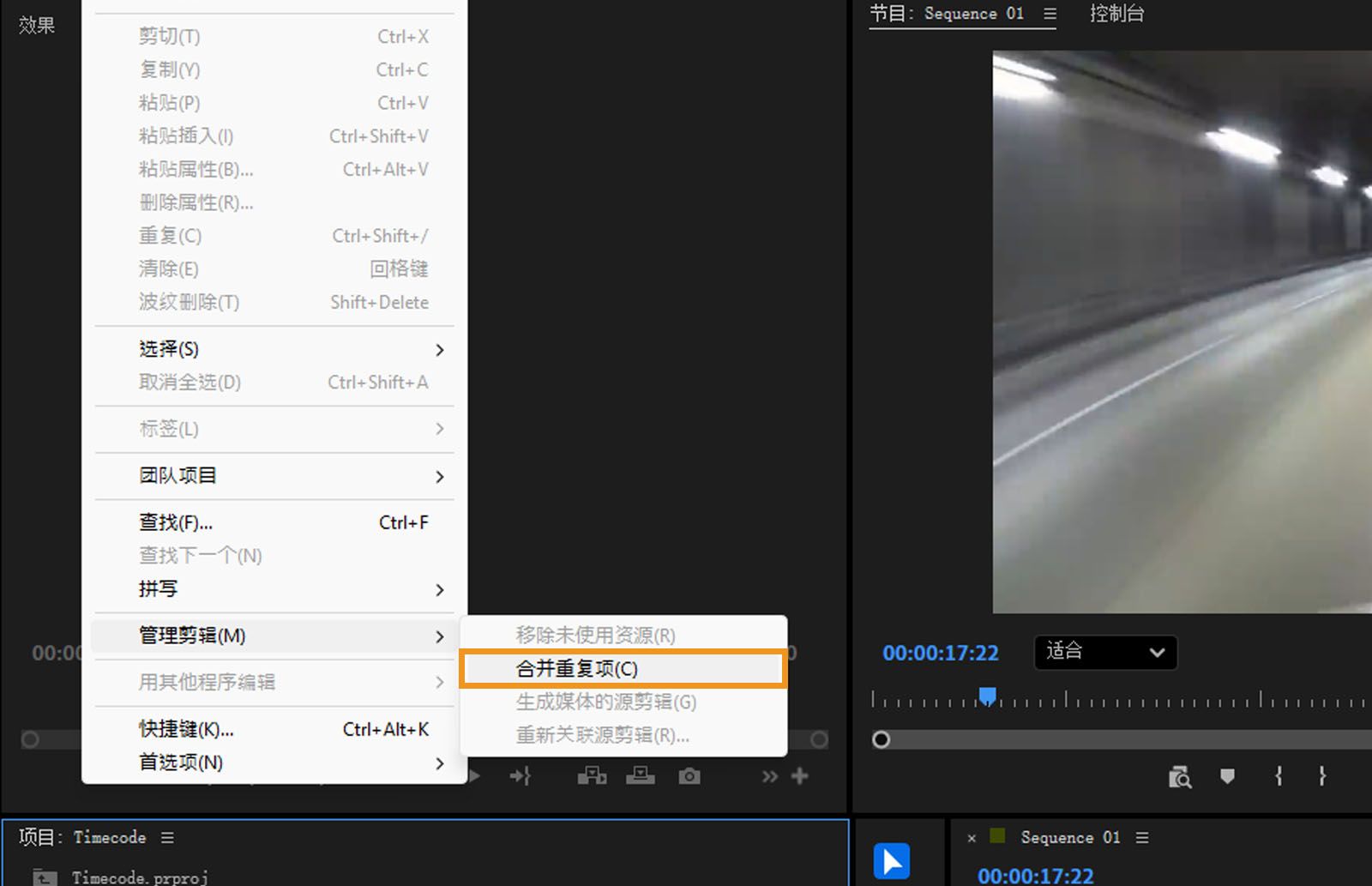Click the 控制台 panel label

coord(1117,13)
